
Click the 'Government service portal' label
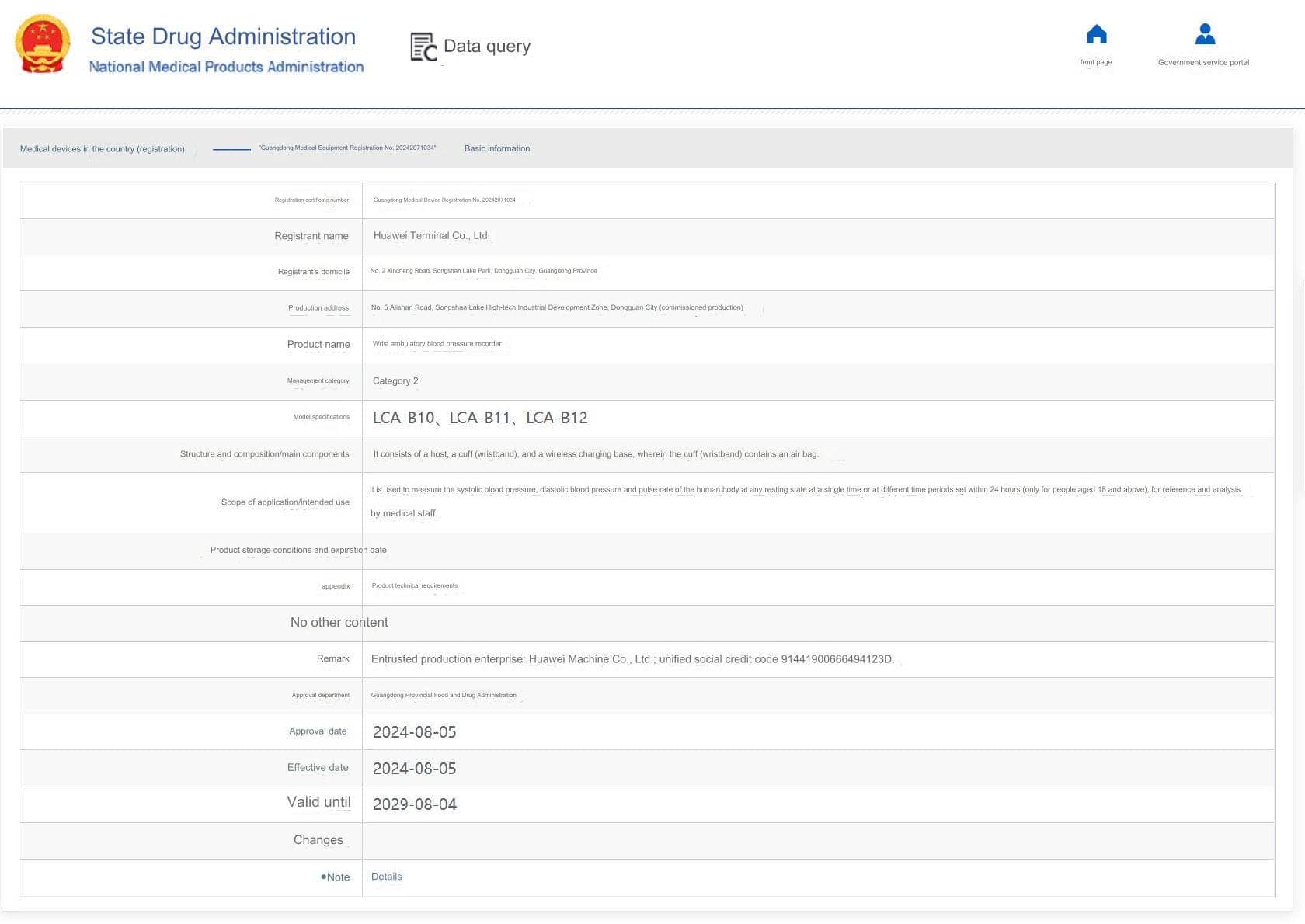point(1203,62)
